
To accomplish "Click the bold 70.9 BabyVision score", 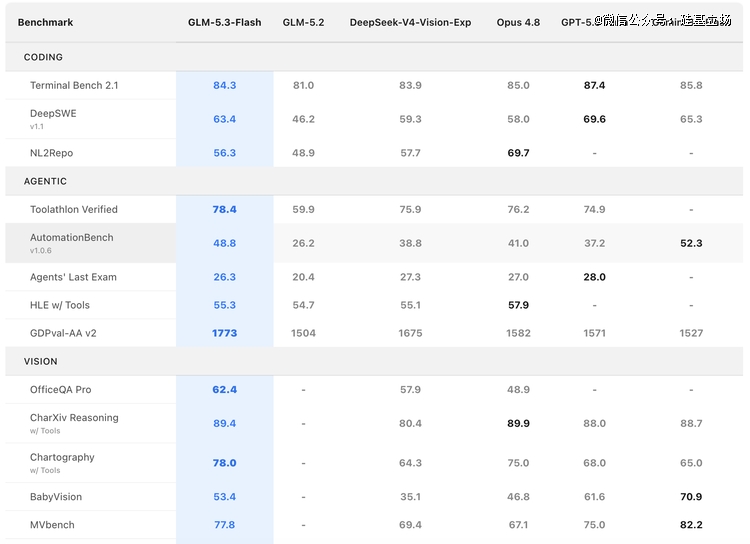I will coord(691,497).
